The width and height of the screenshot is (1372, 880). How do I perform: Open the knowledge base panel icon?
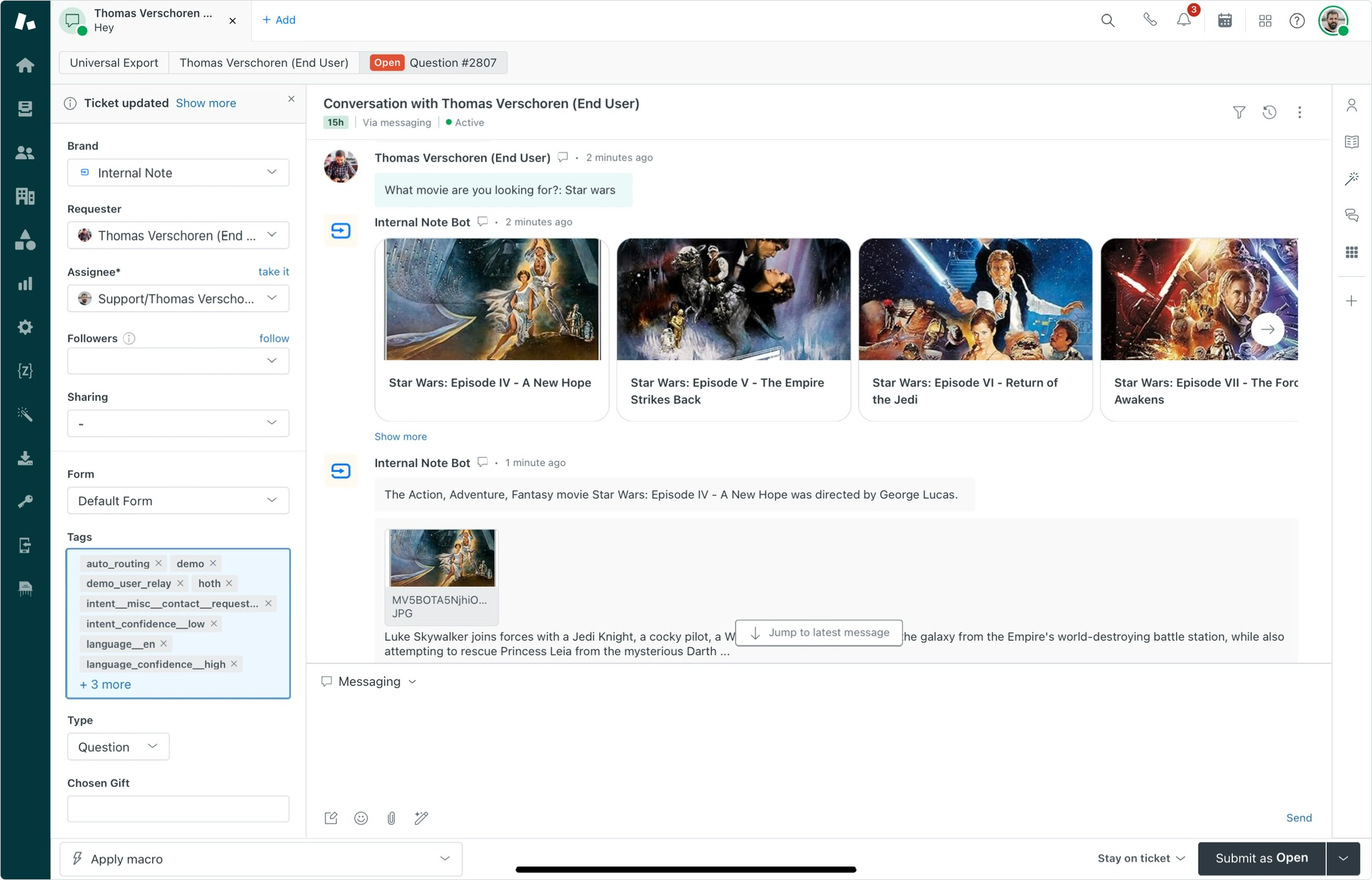click(x=1351, y=142)
